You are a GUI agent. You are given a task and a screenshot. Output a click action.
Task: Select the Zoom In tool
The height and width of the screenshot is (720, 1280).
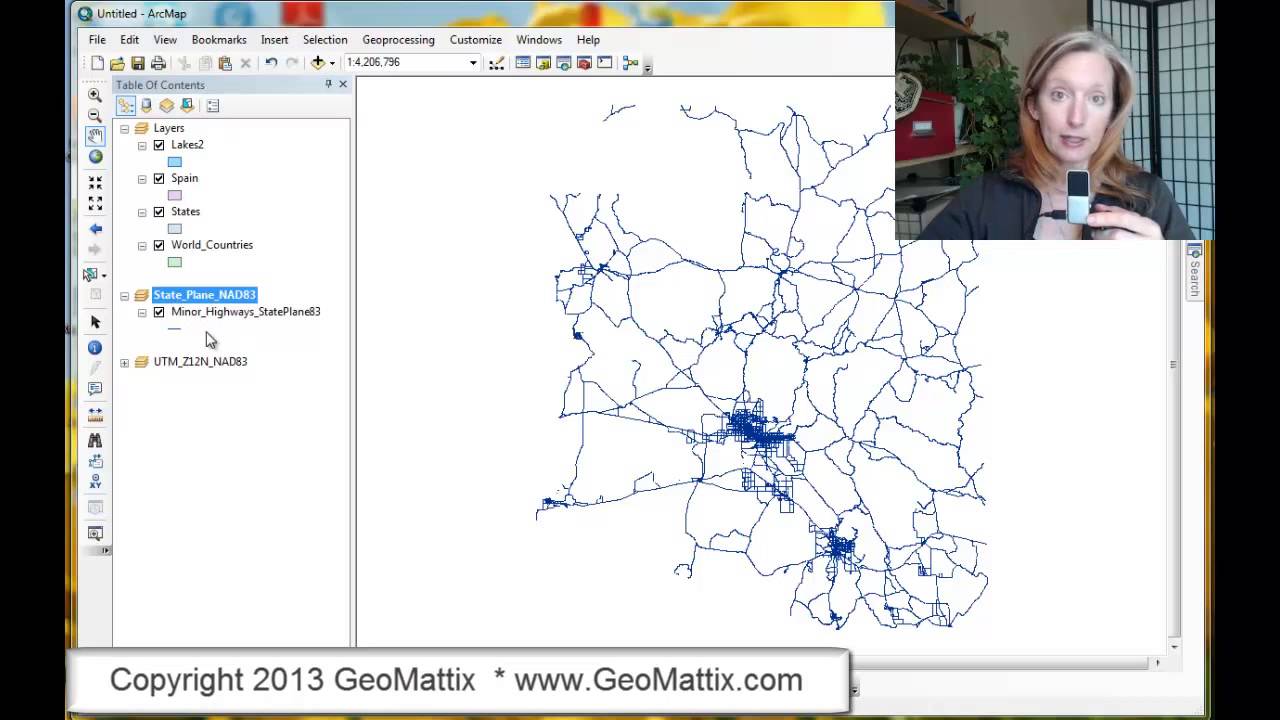point(95,95)
